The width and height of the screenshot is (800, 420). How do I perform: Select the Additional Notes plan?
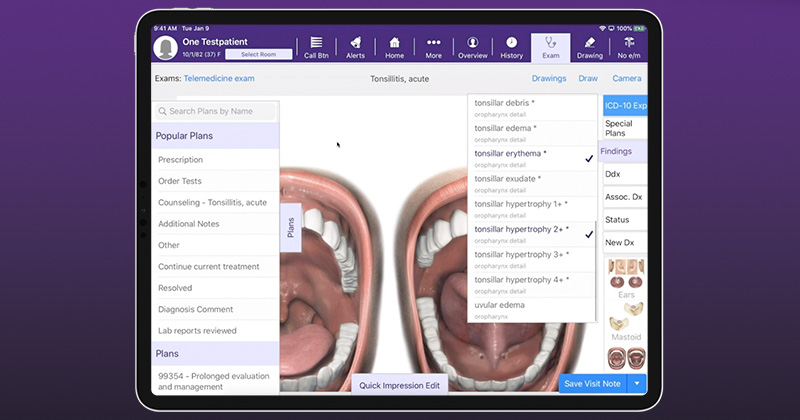tap(215, 224)
